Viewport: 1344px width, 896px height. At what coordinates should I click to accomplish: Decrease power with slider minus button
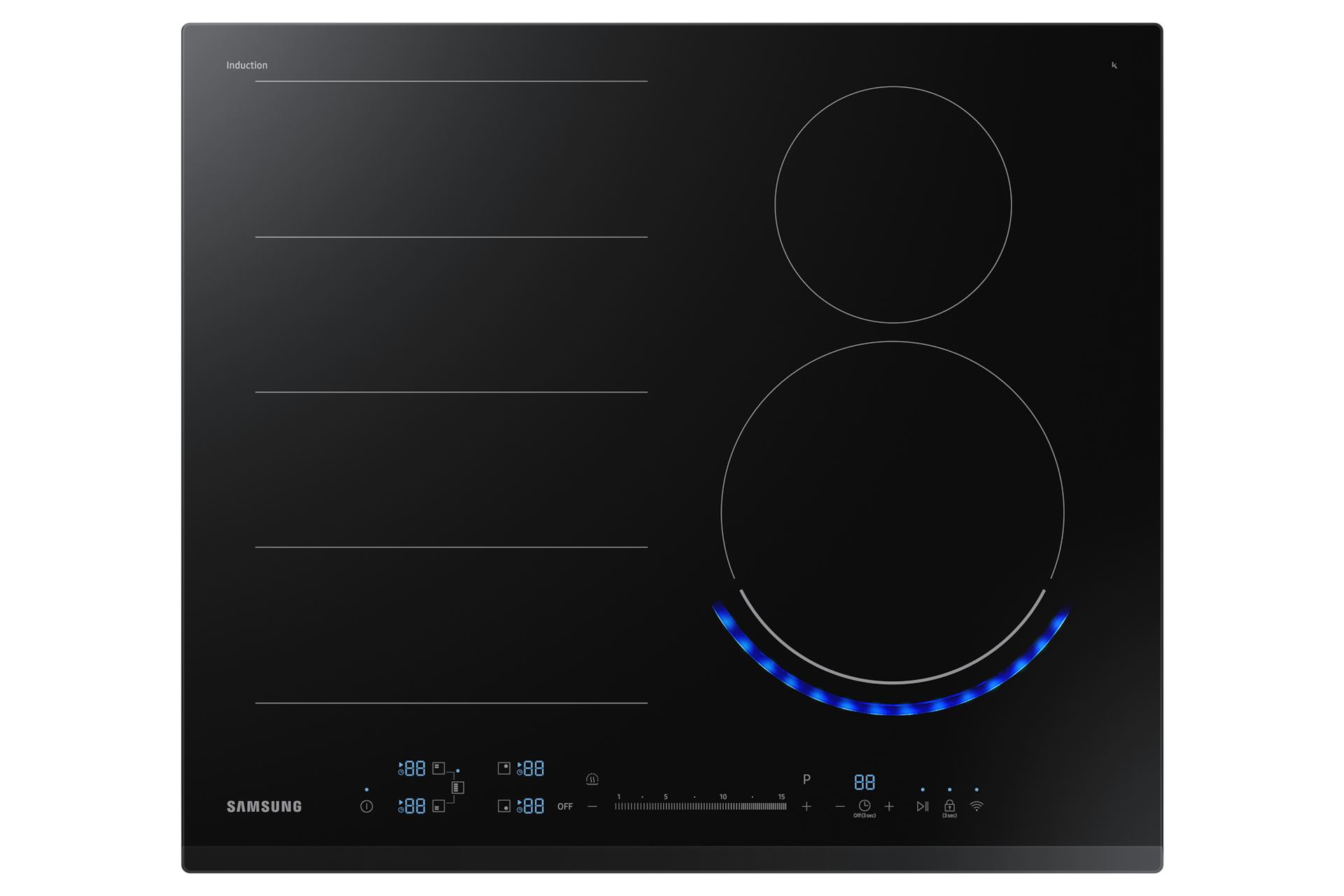tap(592, 806)
